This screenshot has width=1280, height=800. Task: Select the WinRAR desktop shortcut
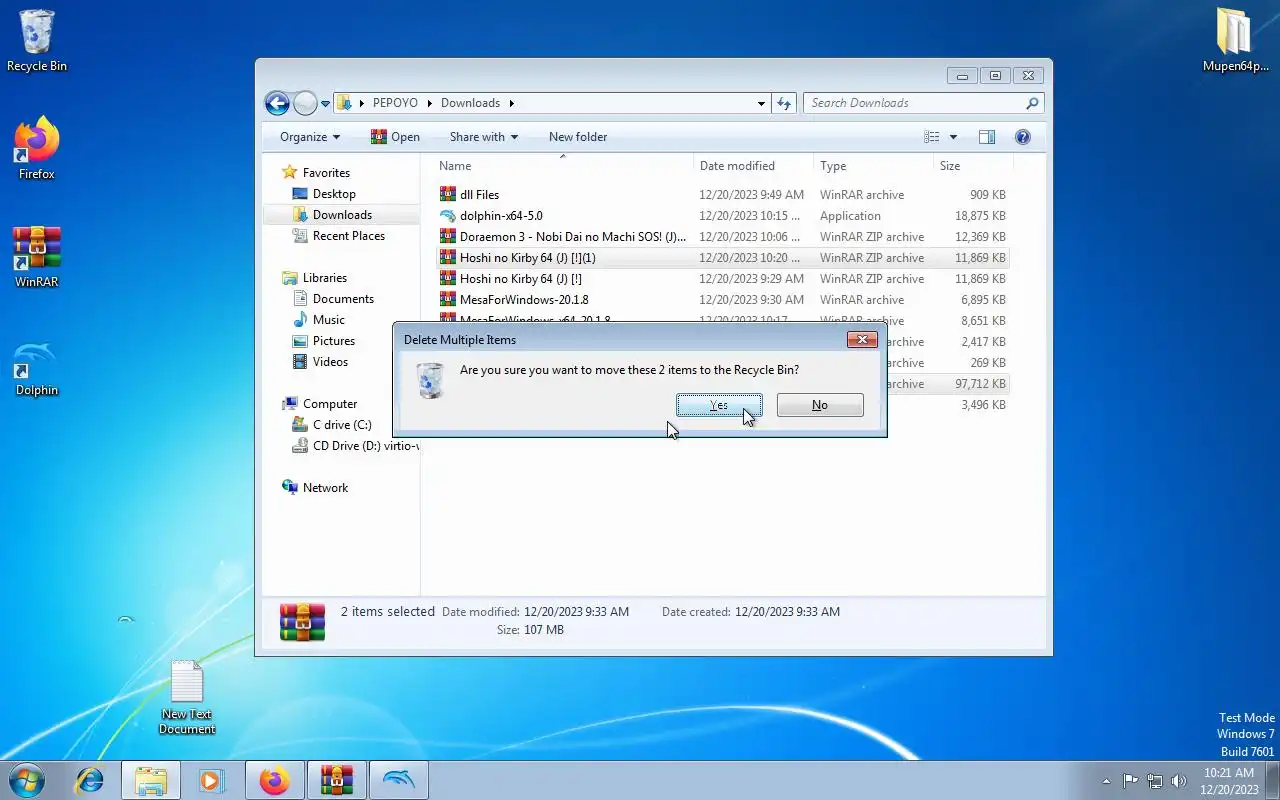tap(37, 257)
